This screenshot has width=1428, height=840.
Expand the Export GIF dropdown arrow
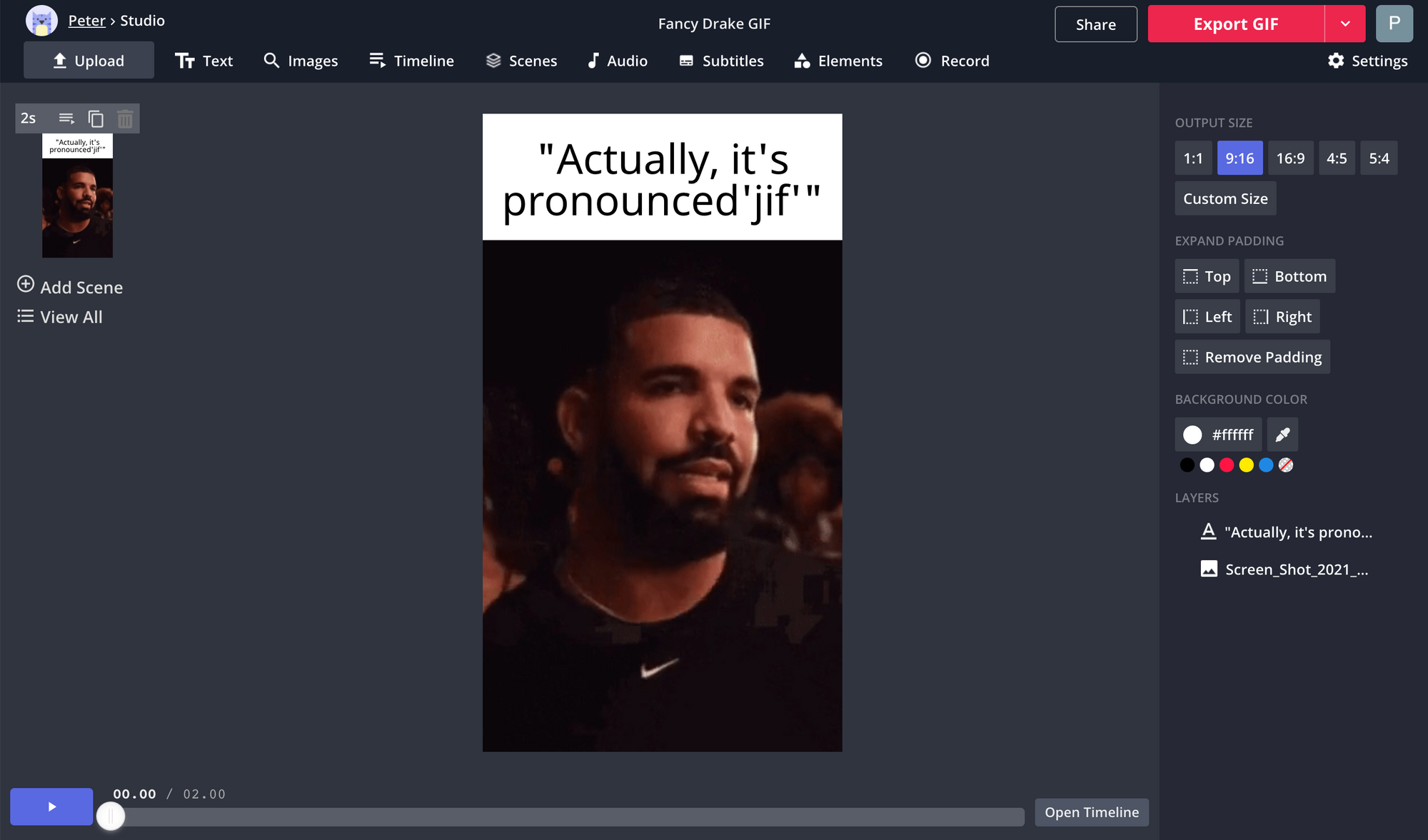(x=1345, y=24)
